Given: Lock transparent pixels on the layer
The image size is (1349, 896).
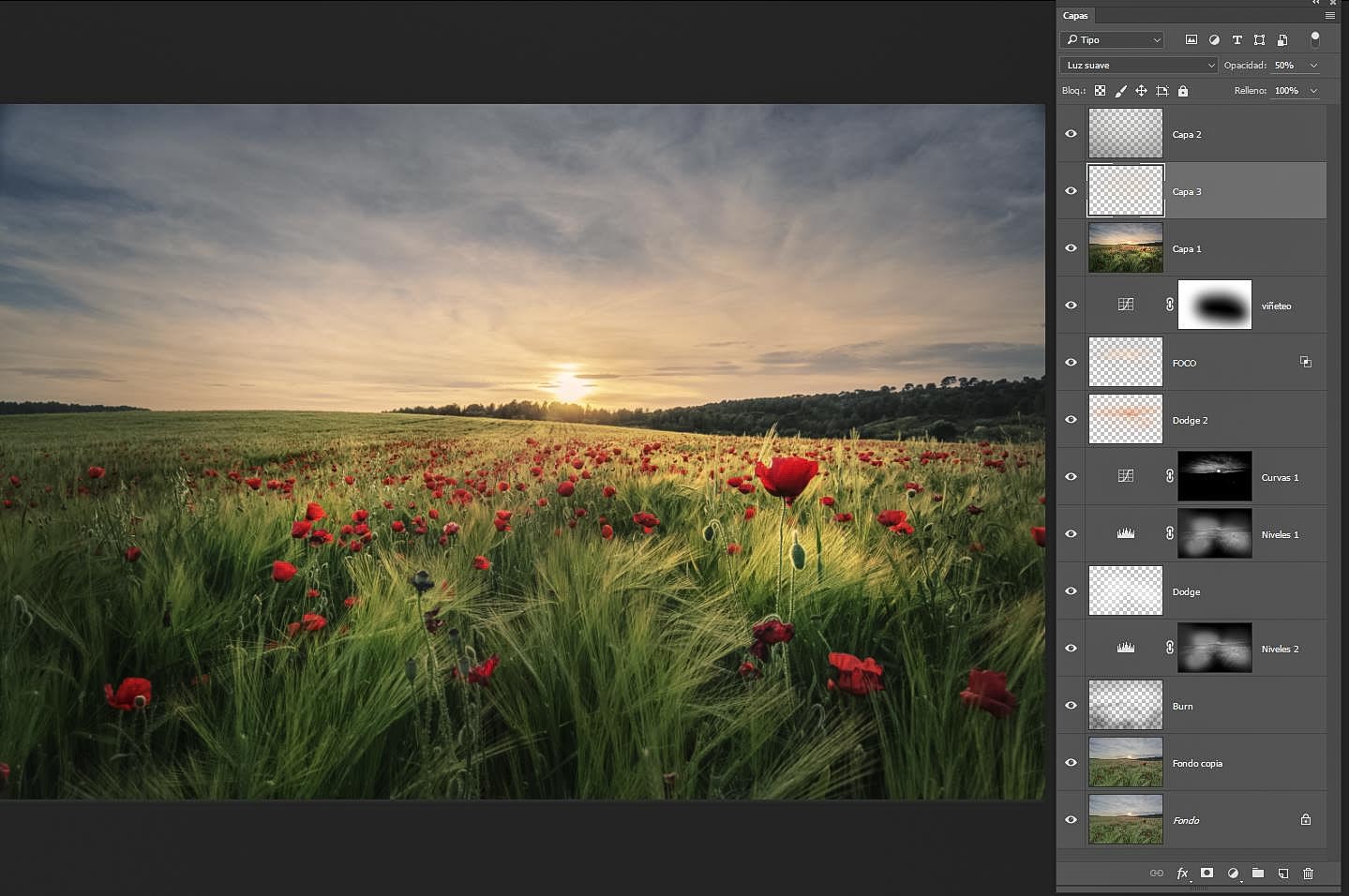Looking at the screenshot, I should [x=1100, y=91].
